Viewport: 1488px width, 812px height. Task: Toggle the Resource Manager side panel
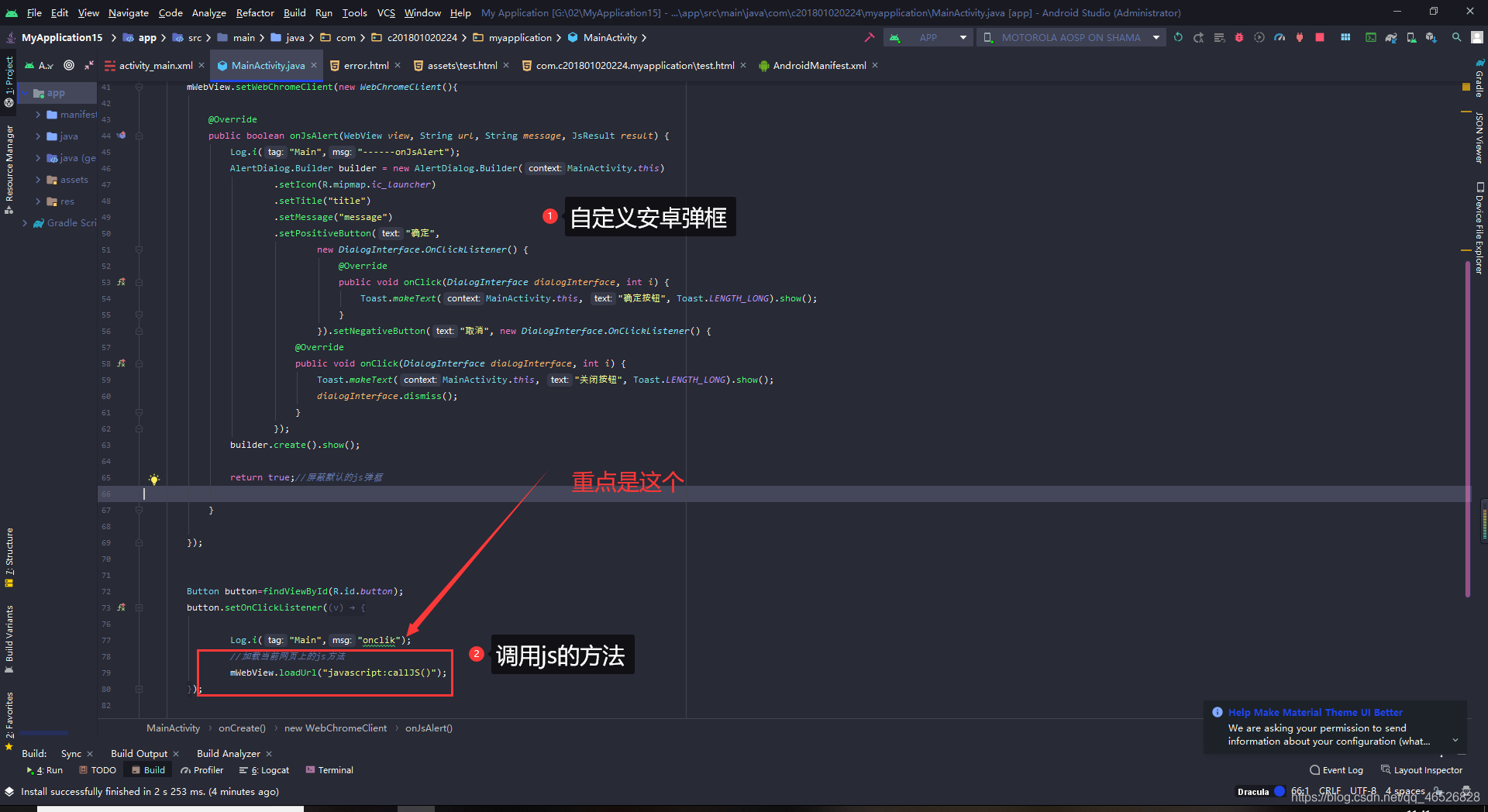[x=9, y=169]
